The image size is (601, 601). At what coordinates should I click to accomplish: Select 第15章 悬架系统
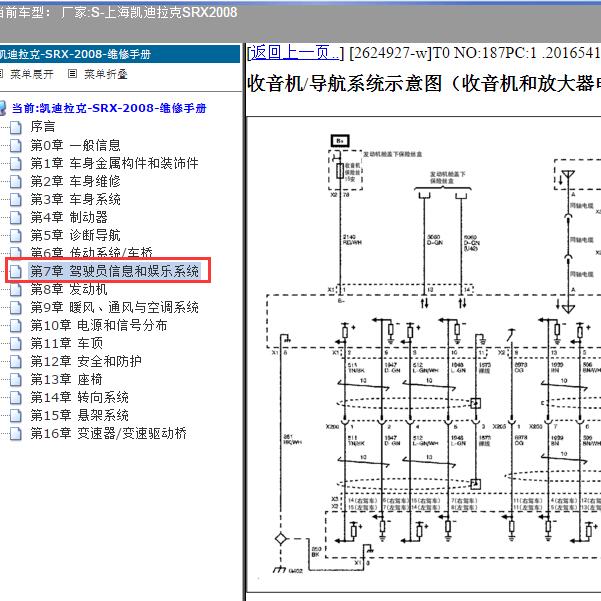[80, 415]
